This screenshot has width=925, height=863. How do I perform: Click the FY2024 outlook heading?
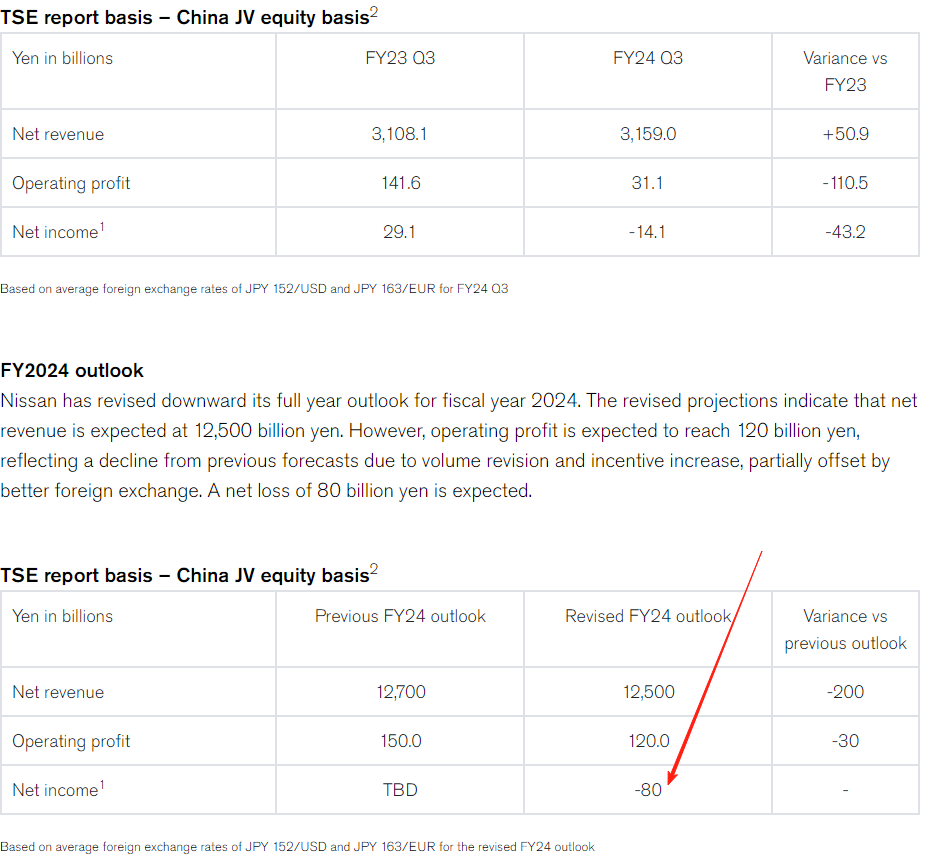pos(72,371)
